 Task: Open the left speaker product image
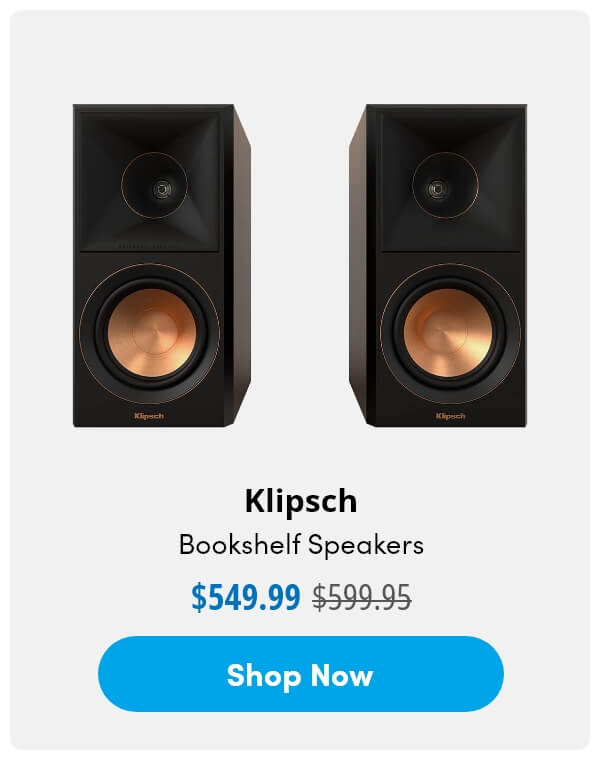[x=162, y=266]
